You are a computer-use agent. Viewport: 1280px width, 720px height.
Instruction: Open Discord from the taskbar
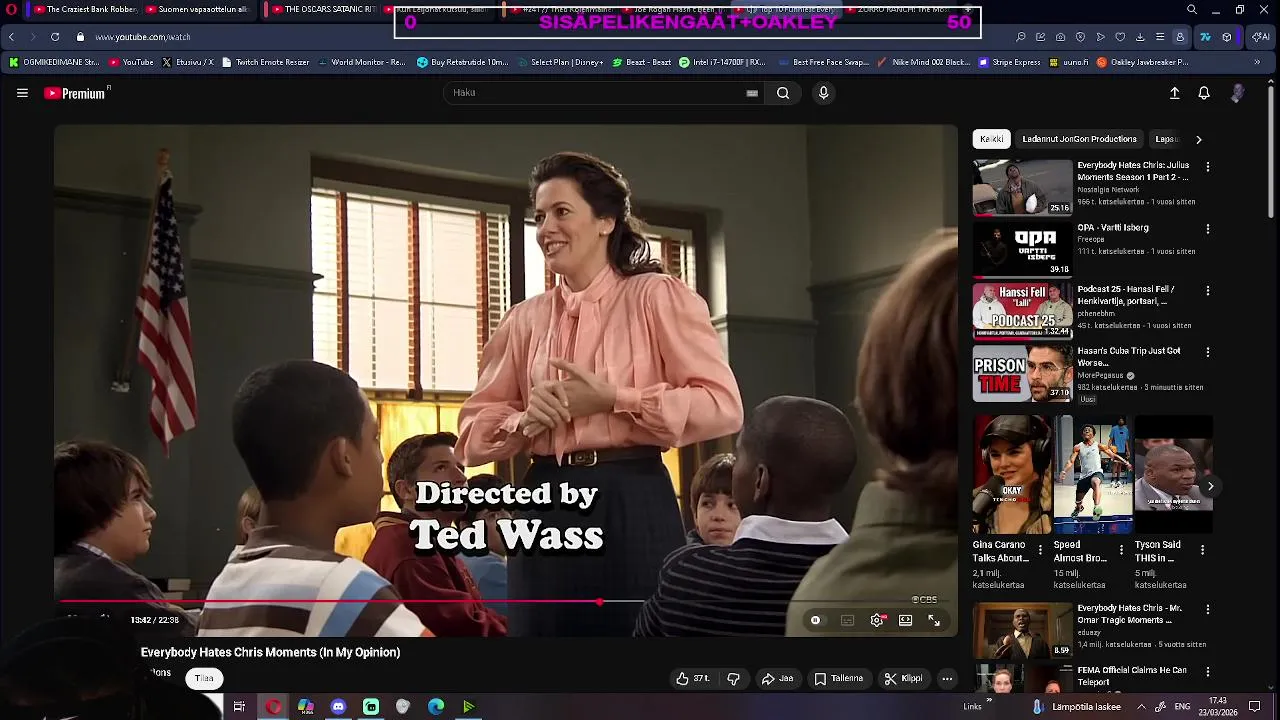(338, 707)
